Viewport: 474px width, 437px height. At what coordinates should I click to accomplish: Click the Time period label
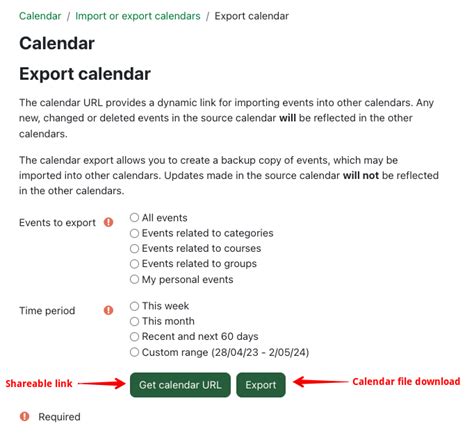[x=47, y=310]
